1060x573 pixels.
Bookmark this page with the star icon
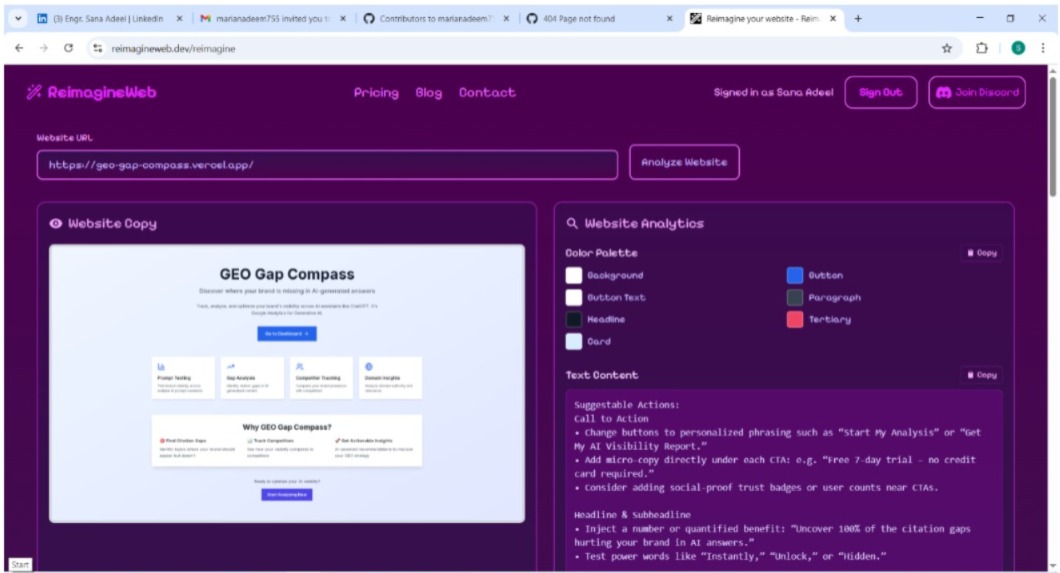(946, 48)
